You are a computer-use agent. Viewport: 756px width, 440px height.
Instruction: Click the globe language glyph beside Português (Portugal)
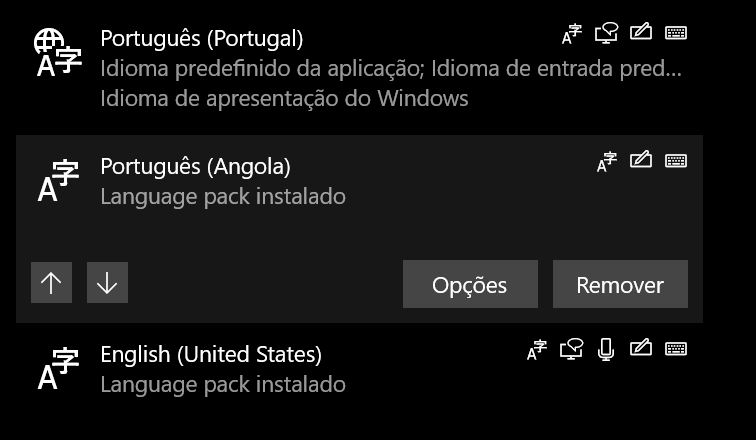(57, 53)
